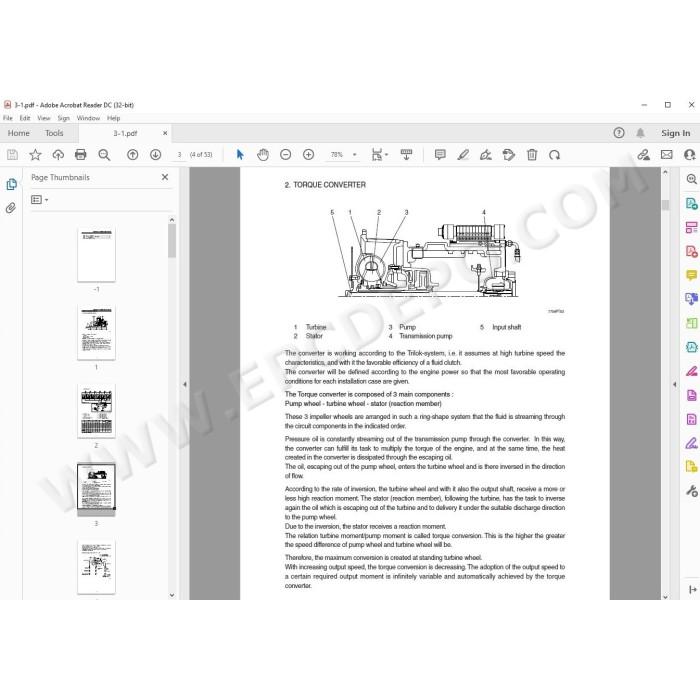Close the Page Thumbnails panel

pos(165,177)
